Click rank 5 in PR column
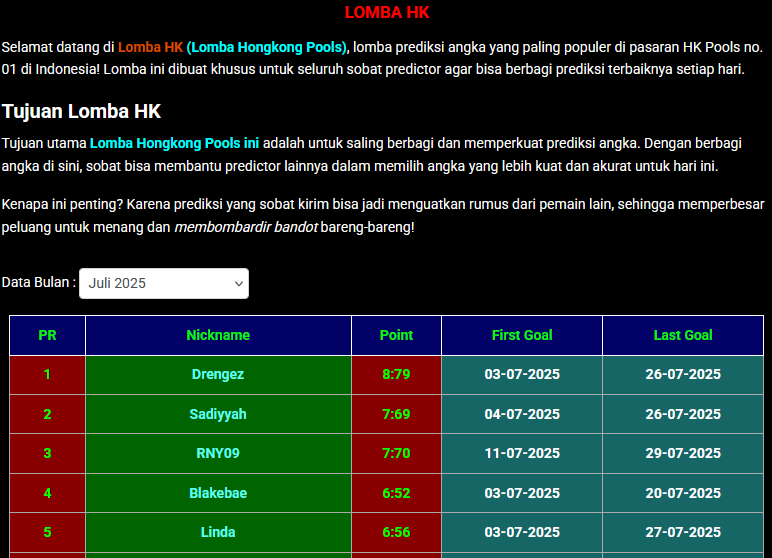Viewport: 772px width, 558px height. [x=47, y=532]
